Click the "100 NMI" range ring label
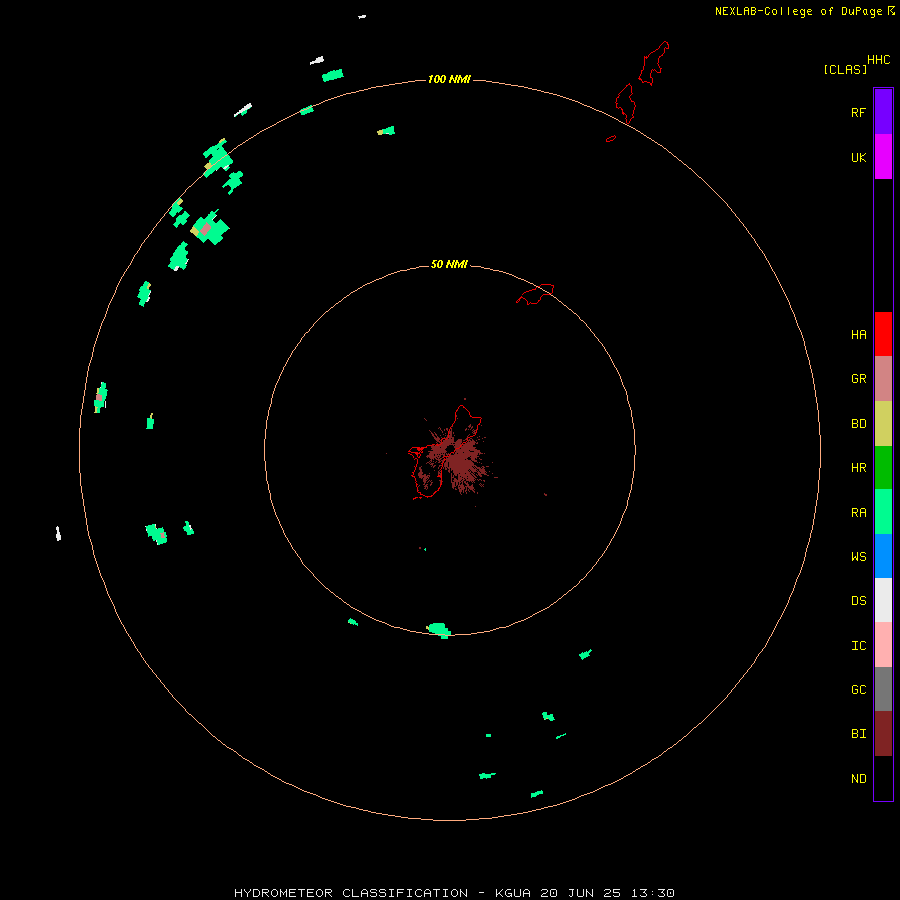Screen dimensions: 900x900 449,79
